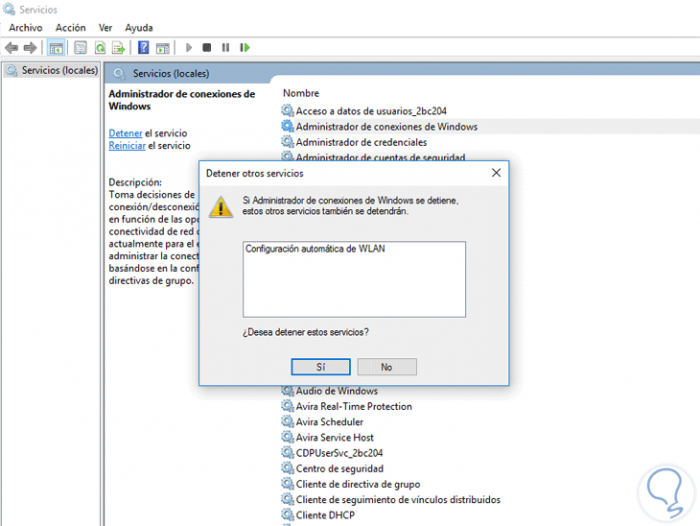Click gear icon beside Audio de Windows
The width and height of the screenshot is (700, 526).
tap(287, 391)
